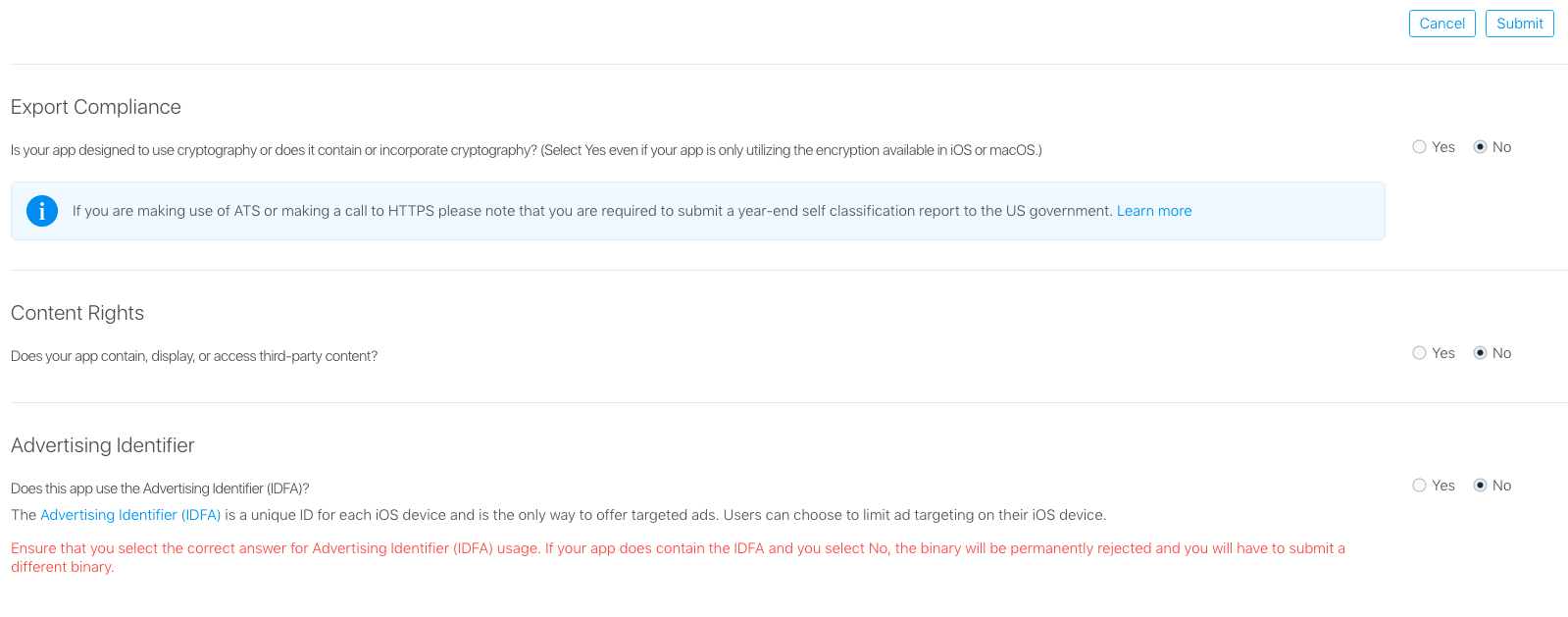
Task: Click the Advertising Identifier section heading
Action: point(103,445)
